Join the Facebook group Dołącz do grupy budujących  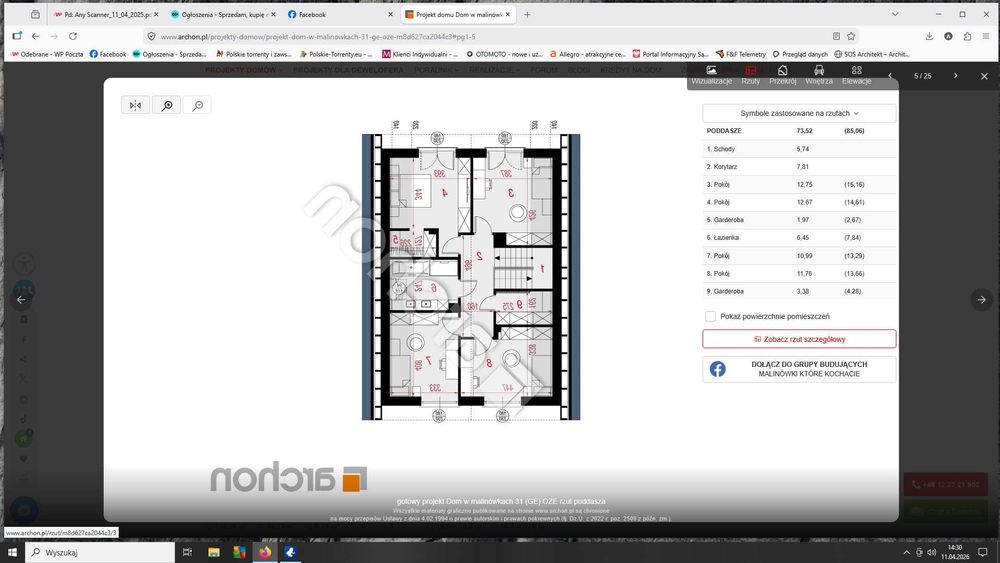[799, 369]
